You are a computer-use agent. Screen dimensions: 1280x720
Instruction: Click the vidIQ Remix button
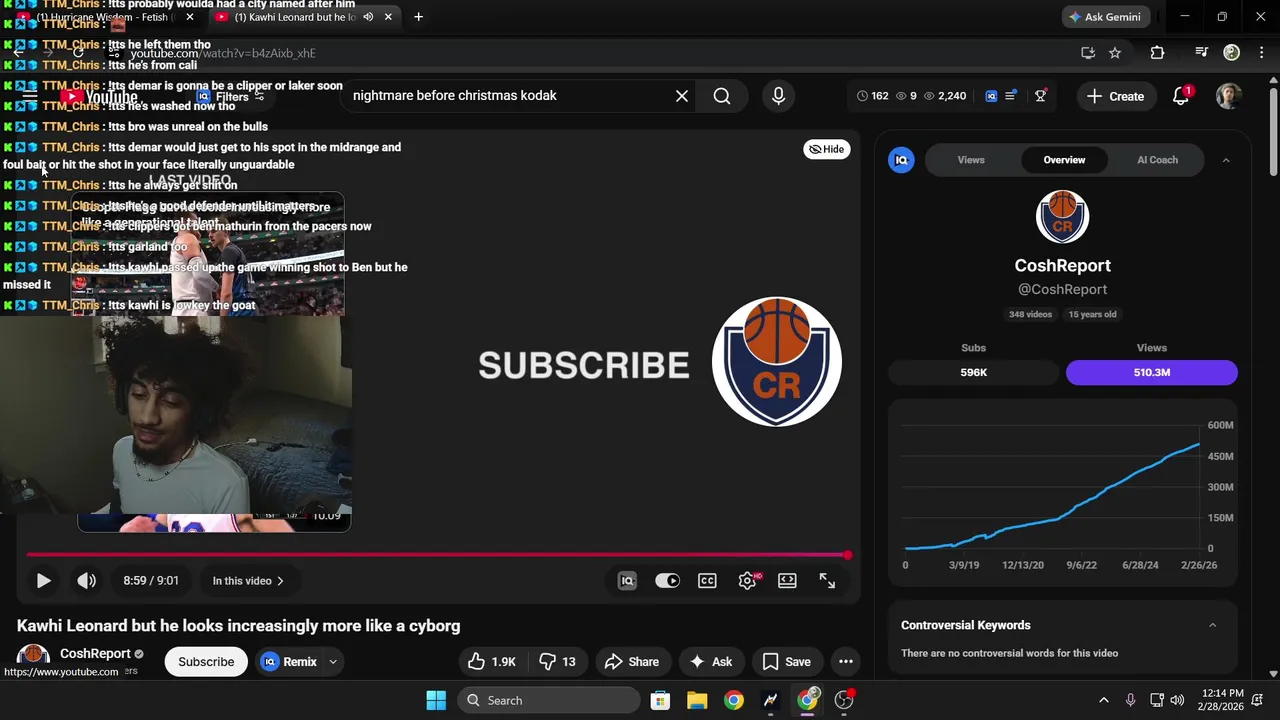pyautogui.click(x=289, y=661)
